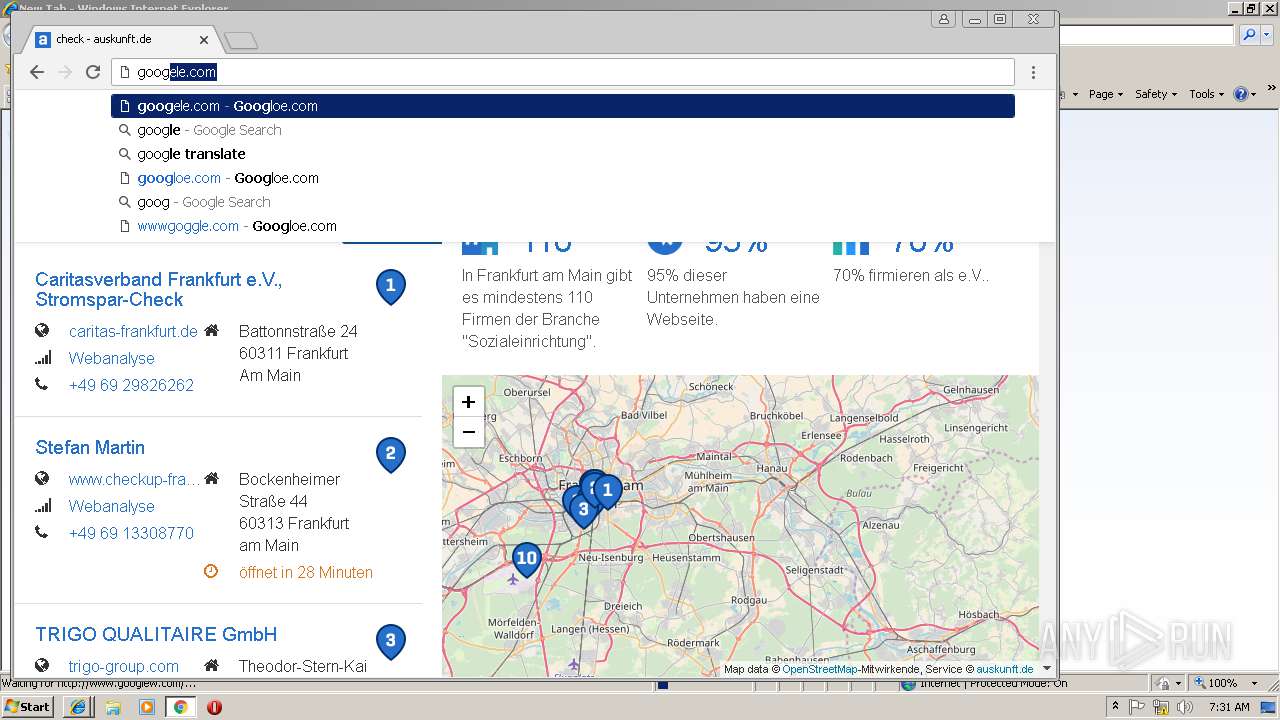This screenshot has width=1280, height=720.
Task: Click the Chrome address bar
Action: pos(563,72)
